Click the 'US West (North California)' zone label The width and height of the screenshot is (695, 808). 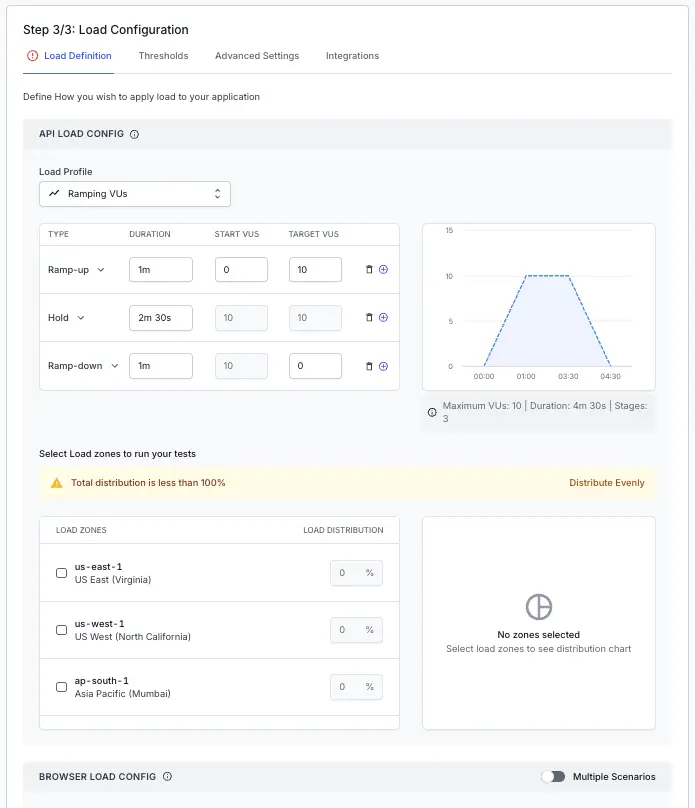coord(132,637)
